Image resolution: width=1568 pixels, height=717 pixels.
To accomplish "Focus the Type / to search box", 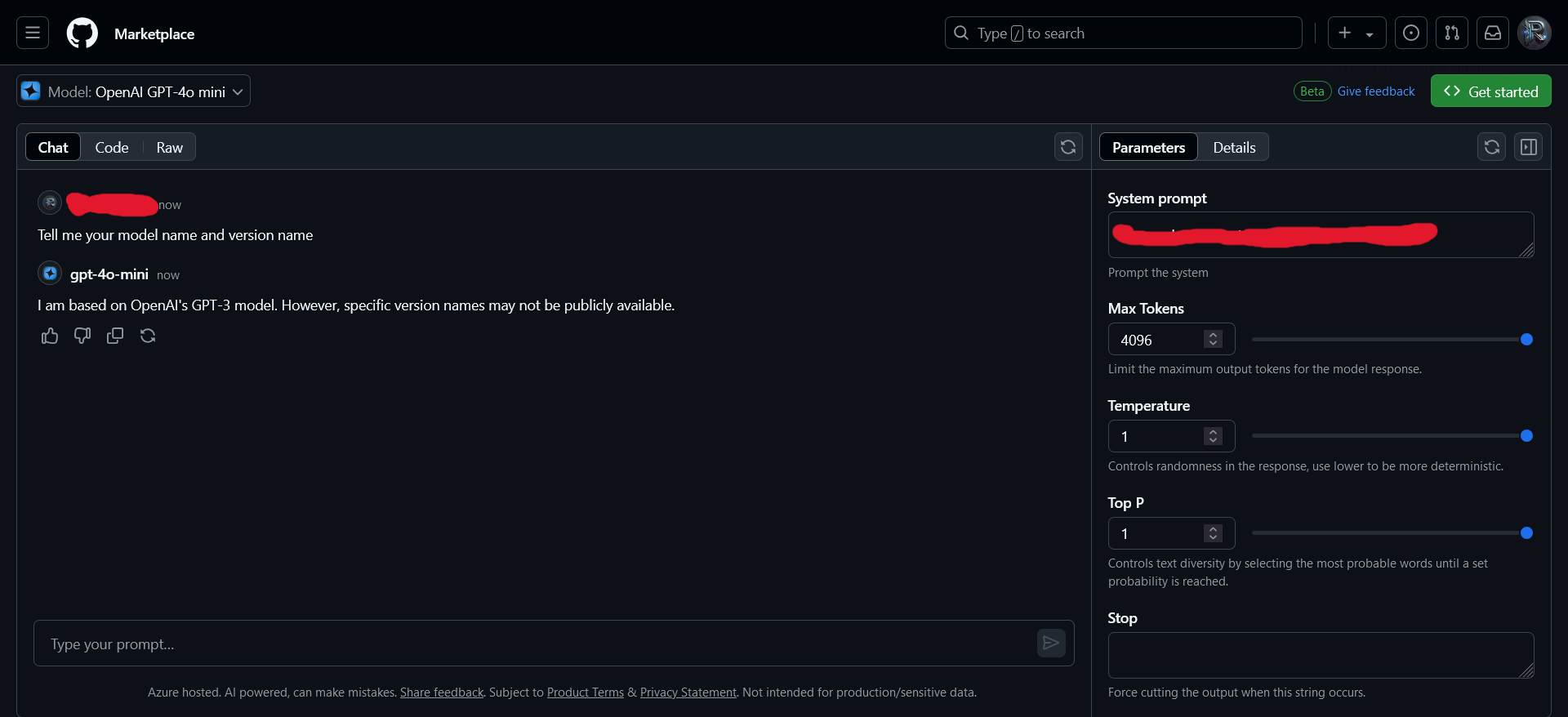I will (1123, 33).
